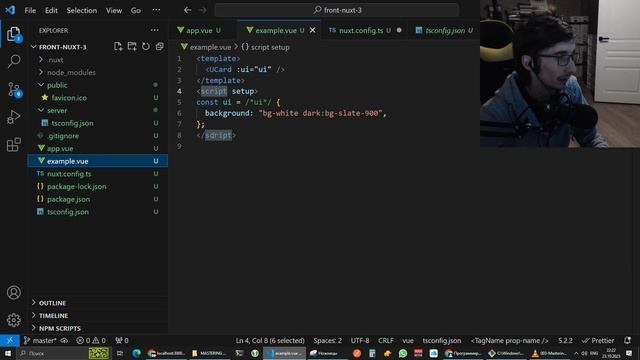Screen dimensions: 640x360
Task: Click the New File icon in explorer
Action: (118, 47)
